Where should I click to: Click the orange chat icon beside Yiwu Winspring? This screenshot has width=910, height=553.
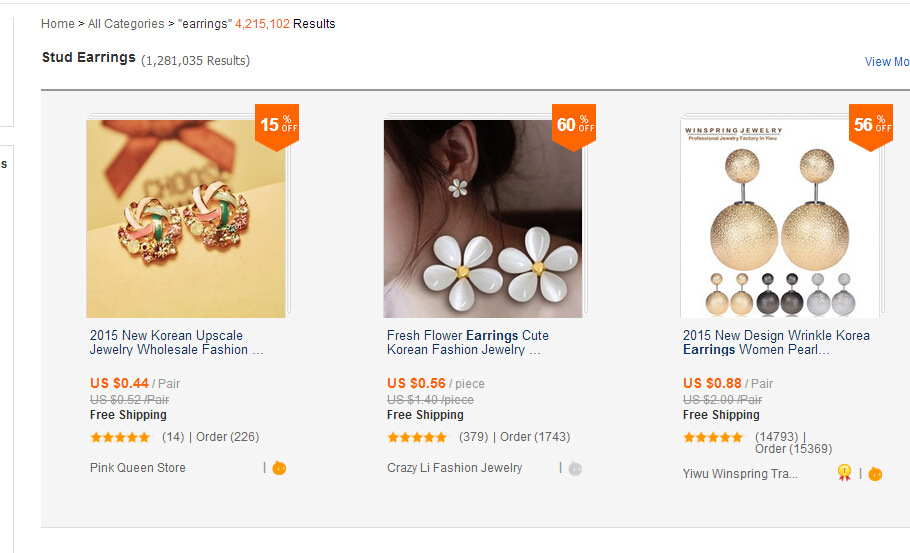click(875, 473)
